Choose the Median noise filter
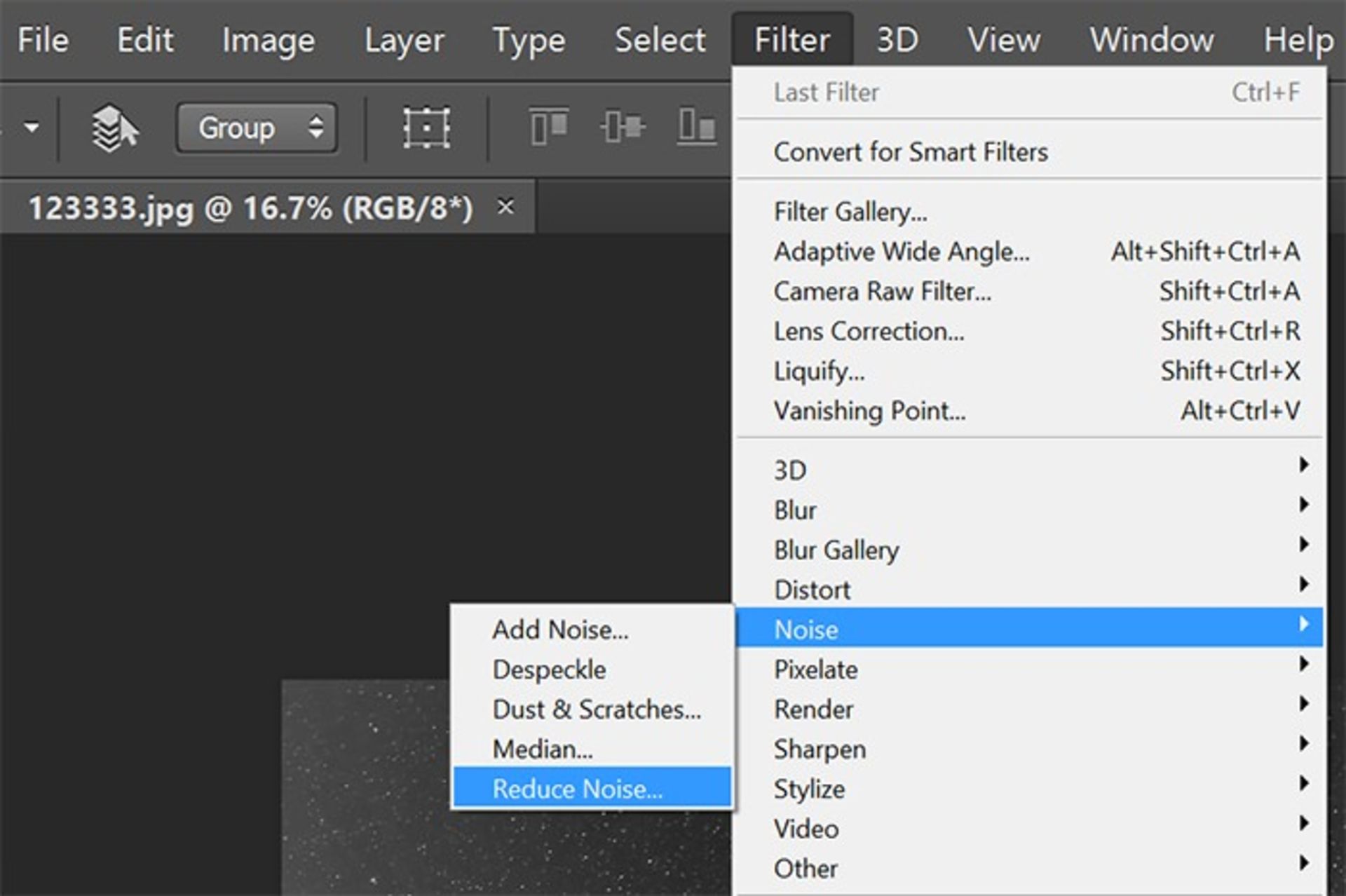This screenshot has height=896, width=1346. [542, 749]
